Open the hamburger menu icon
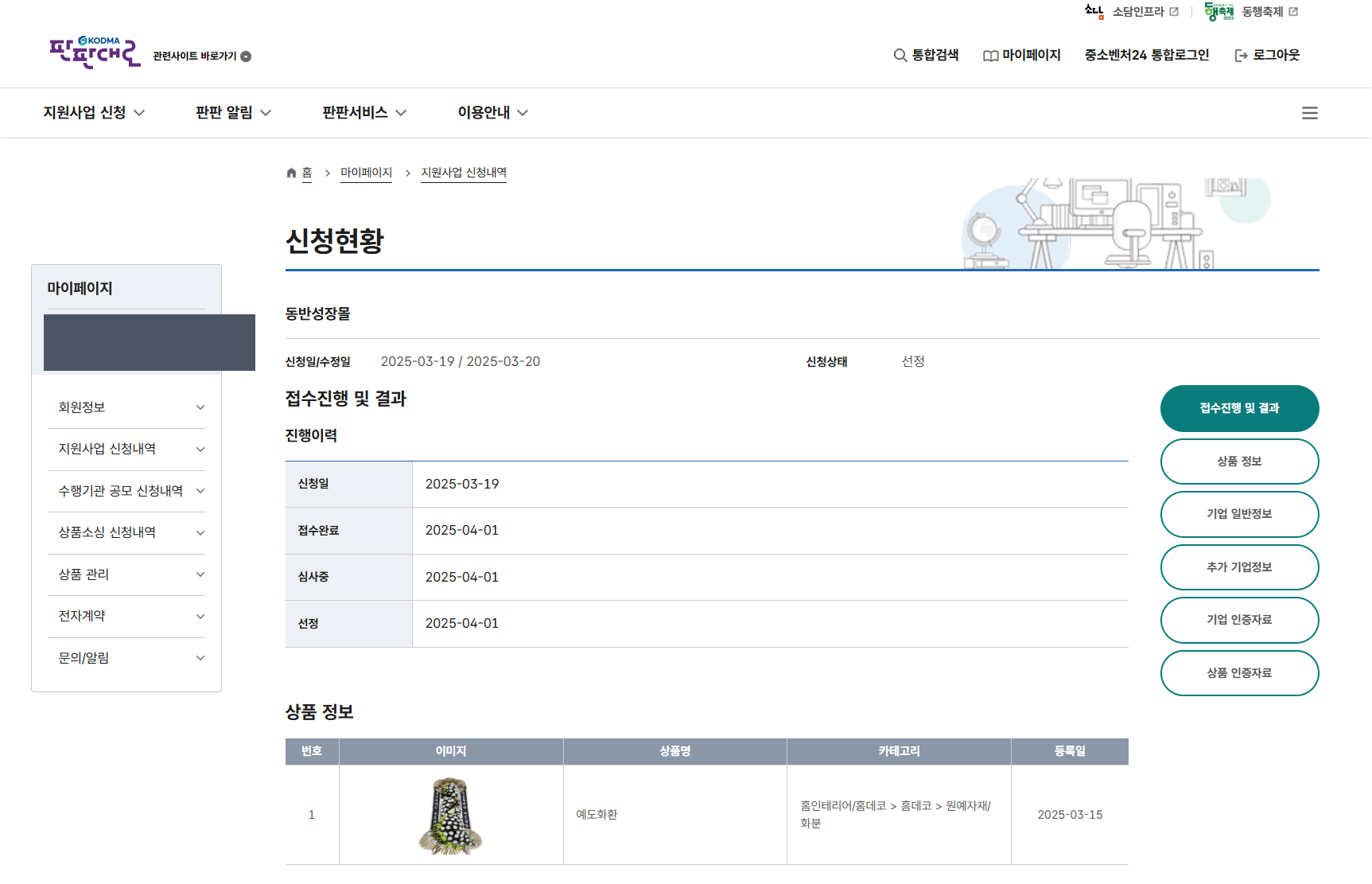Image resolution: width=1372 pixels, height=884 pixels. click(1310, 113)
